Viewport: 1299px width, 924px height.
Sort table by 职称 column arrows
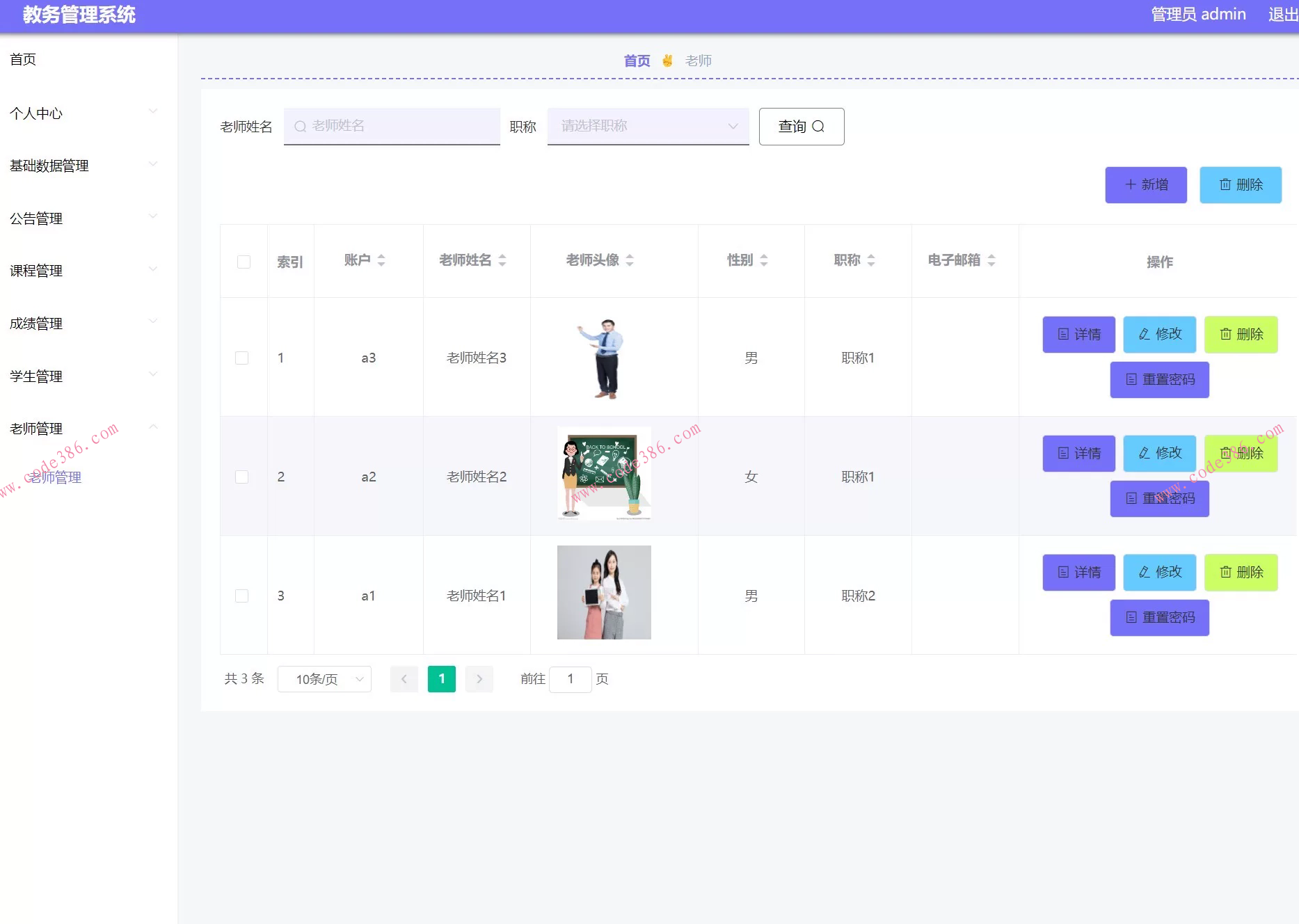pos(871,260)
